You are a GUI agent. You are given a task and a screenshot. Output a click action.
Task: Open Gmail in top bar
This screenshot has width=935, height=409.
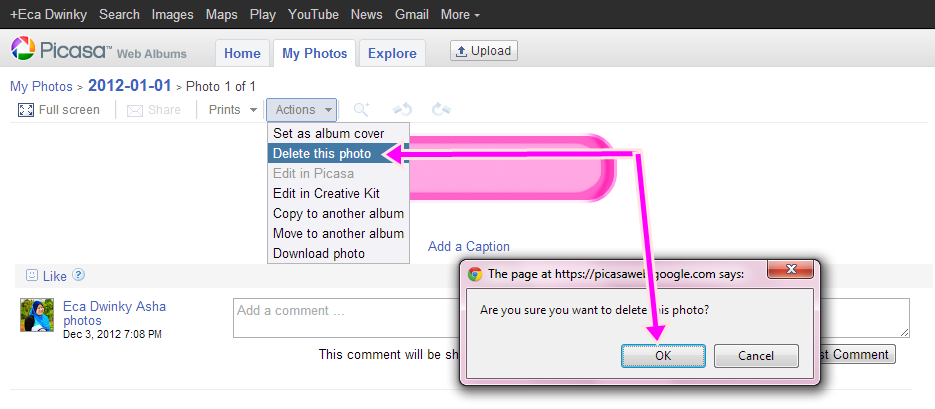411,14
